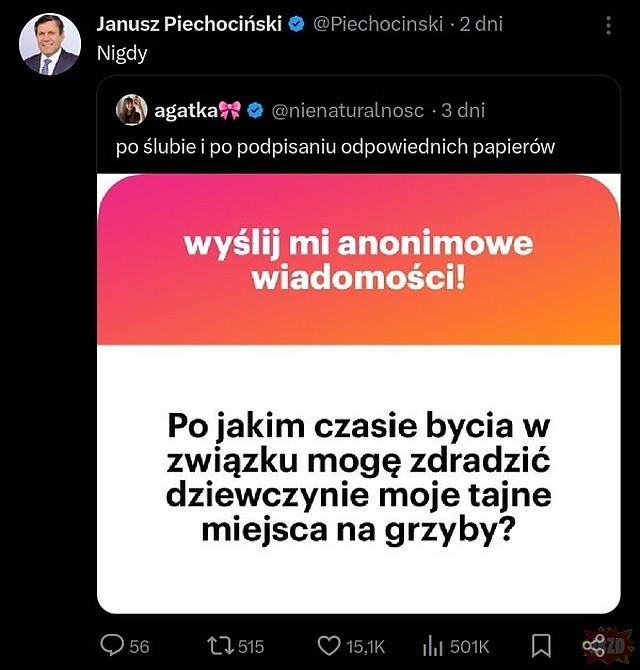Click the agatka display name

[x=189, y=110]
